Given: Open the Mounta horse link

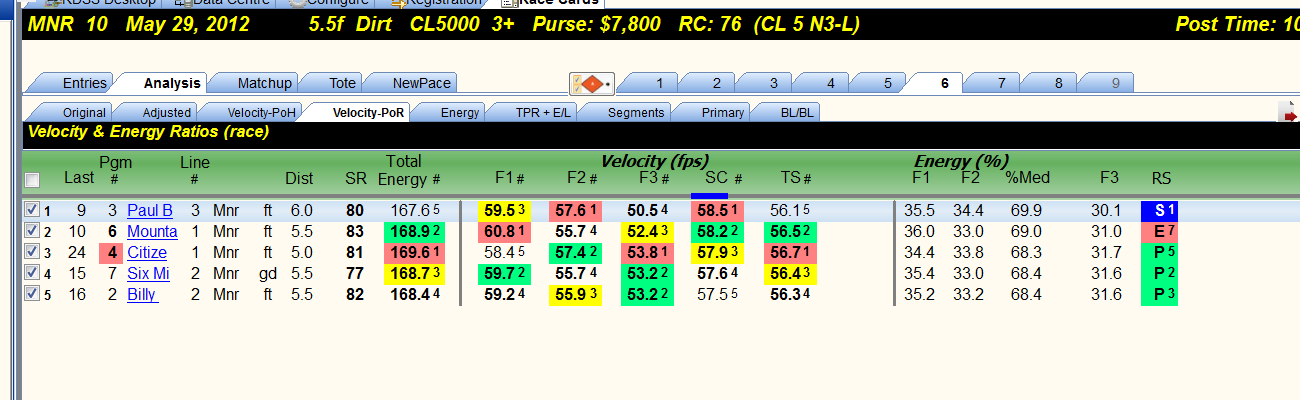Looking at the screenshot, I should point(152,232).
